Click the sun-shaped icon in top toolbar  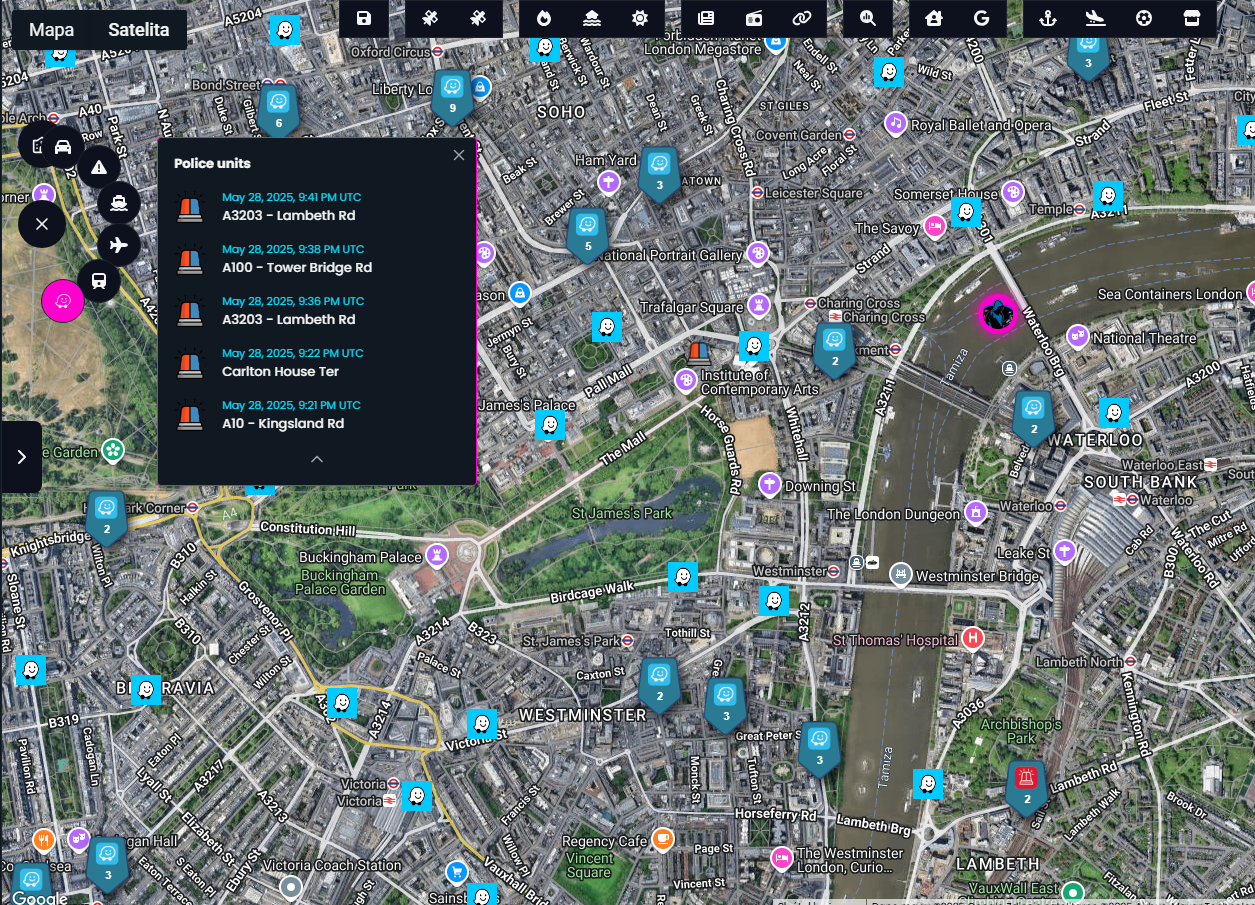point(640,18)
